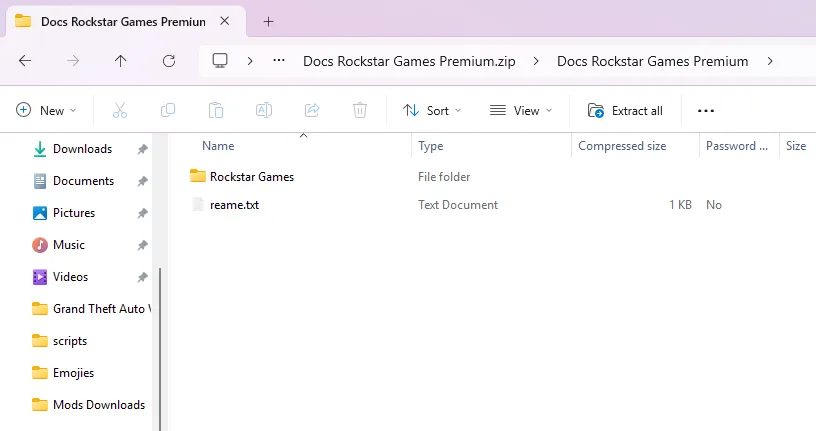816x431 pixels.
Task: Sort by the Size column header
Action: coord(796,146)
